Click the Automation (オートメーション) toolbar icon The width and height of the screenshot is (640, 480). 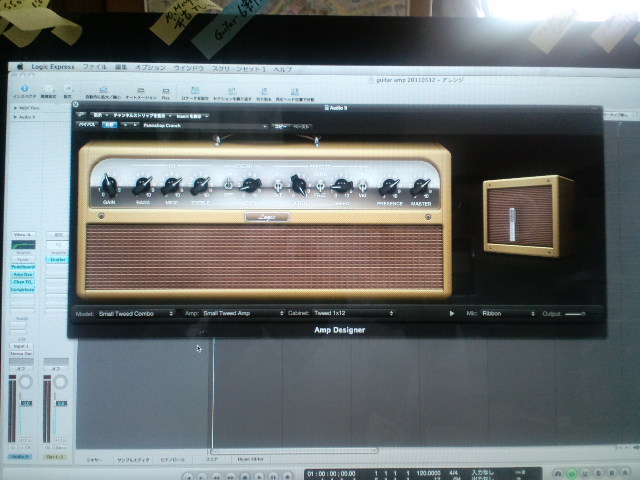[x=141, y=93]
